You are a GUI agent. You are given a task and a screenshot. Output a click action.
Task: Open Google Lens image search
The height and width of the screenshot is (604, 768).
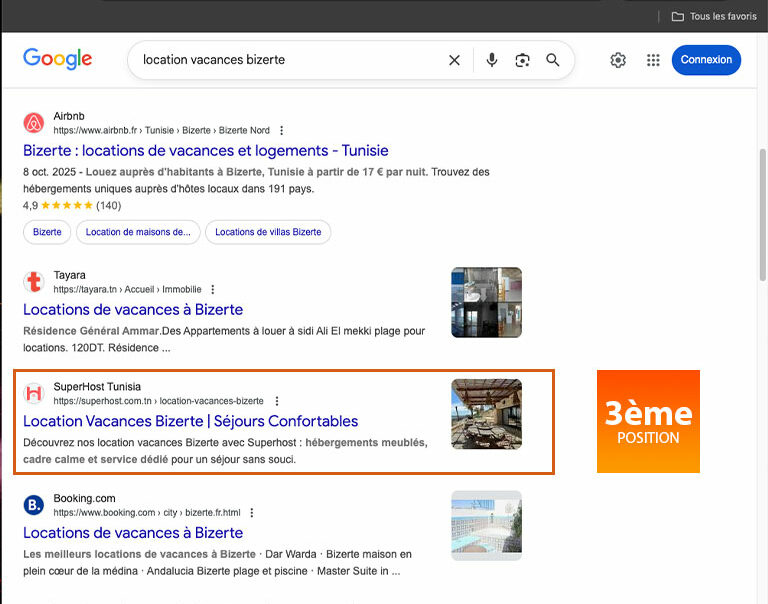522,60
